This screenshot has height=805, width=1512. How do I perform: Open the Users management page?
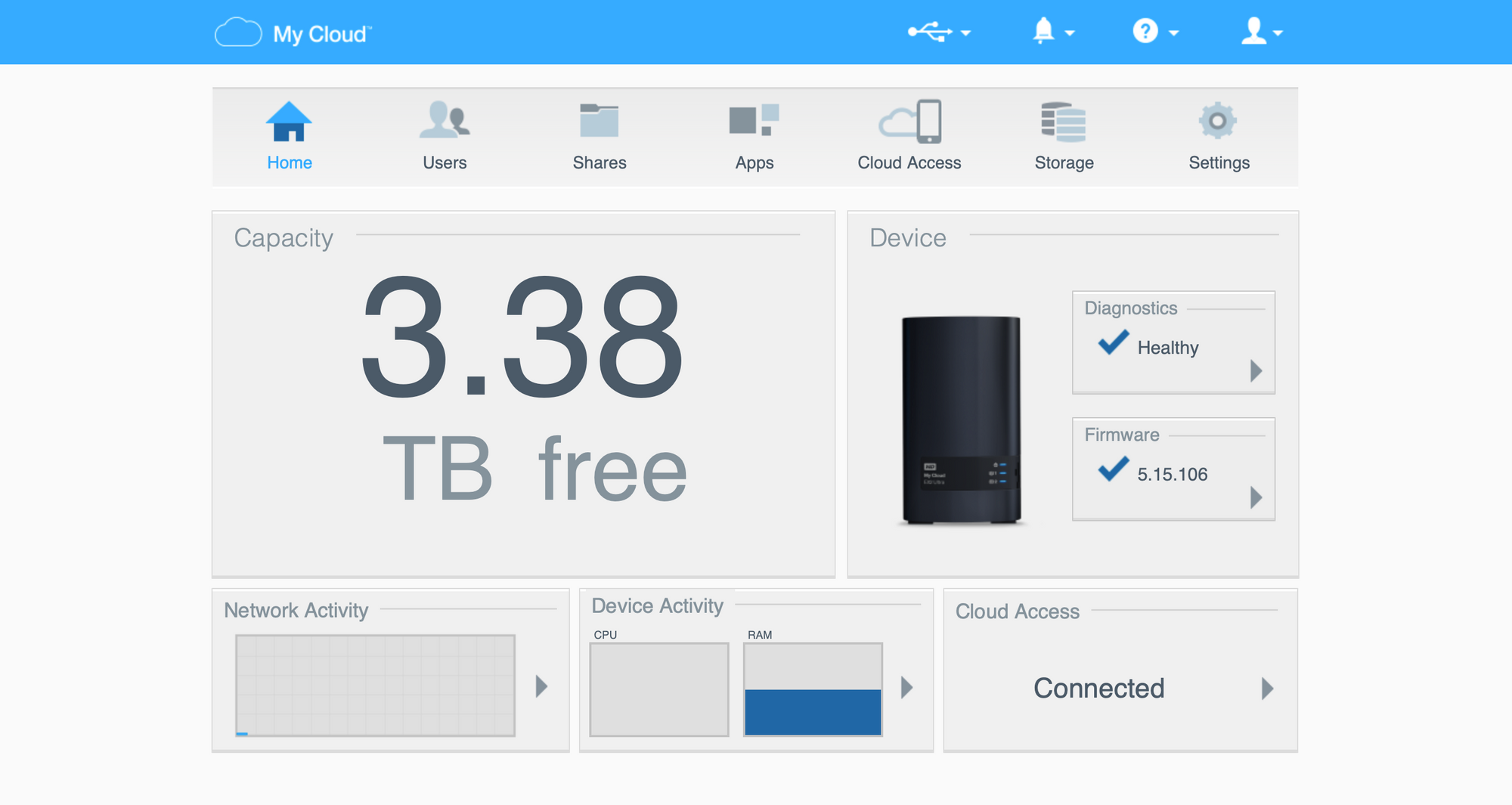point(445,135)
